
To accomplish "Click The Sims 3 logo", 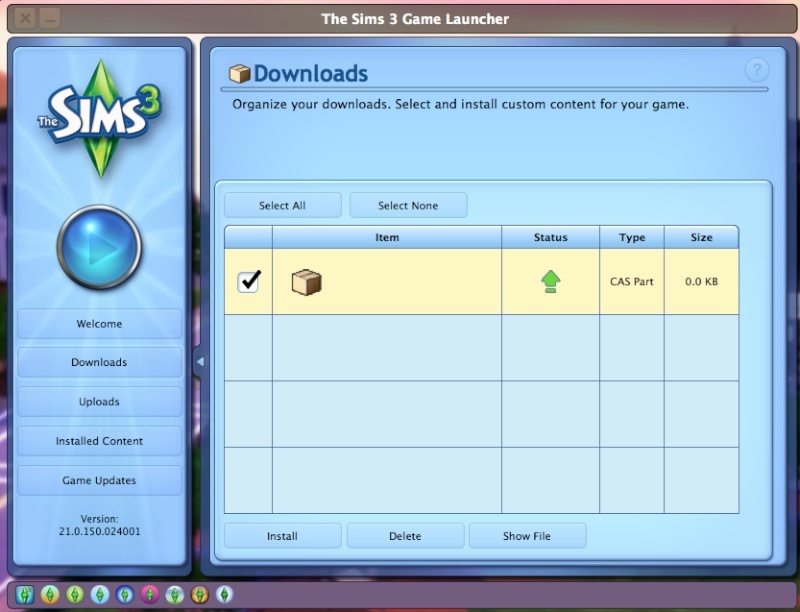I will 99,118.
